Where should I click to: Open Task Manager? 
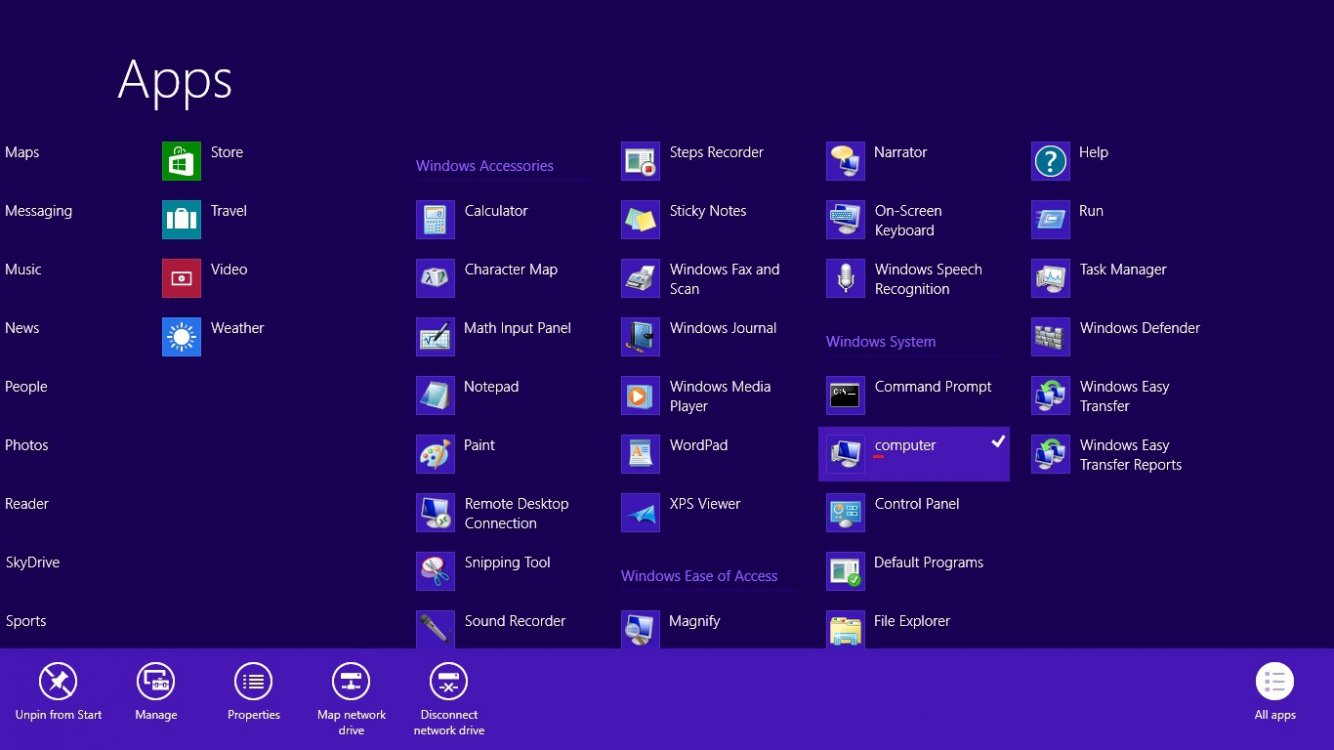point(1100,277)
